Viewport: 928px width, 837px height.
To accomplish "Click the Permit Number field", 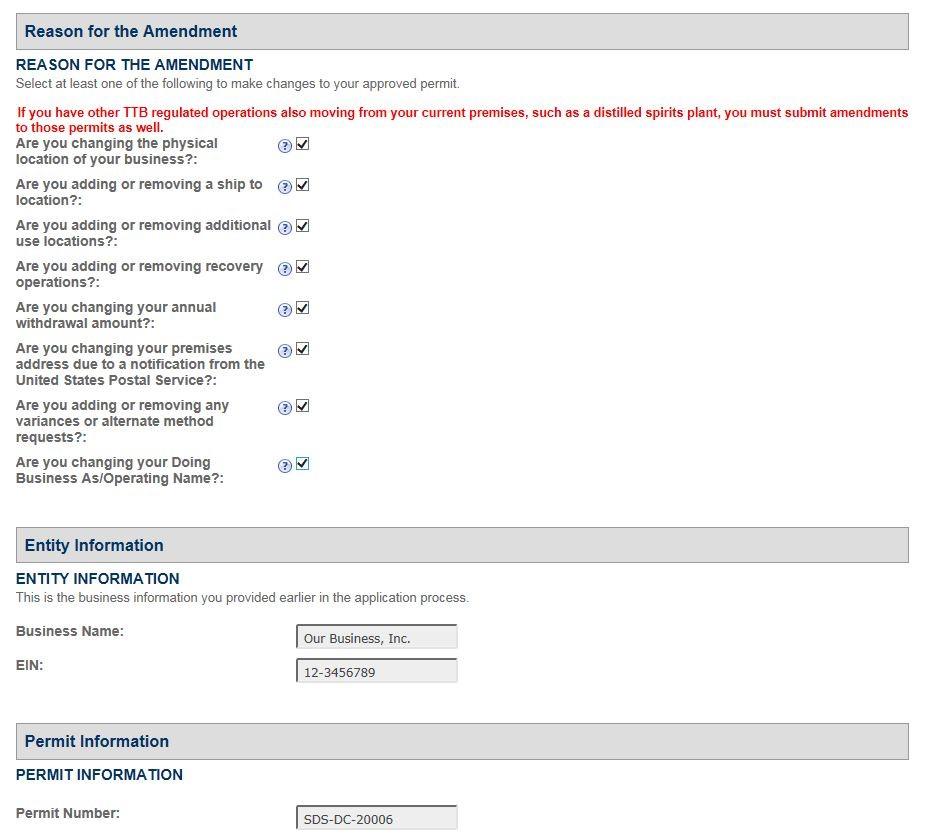I will 377,819.
